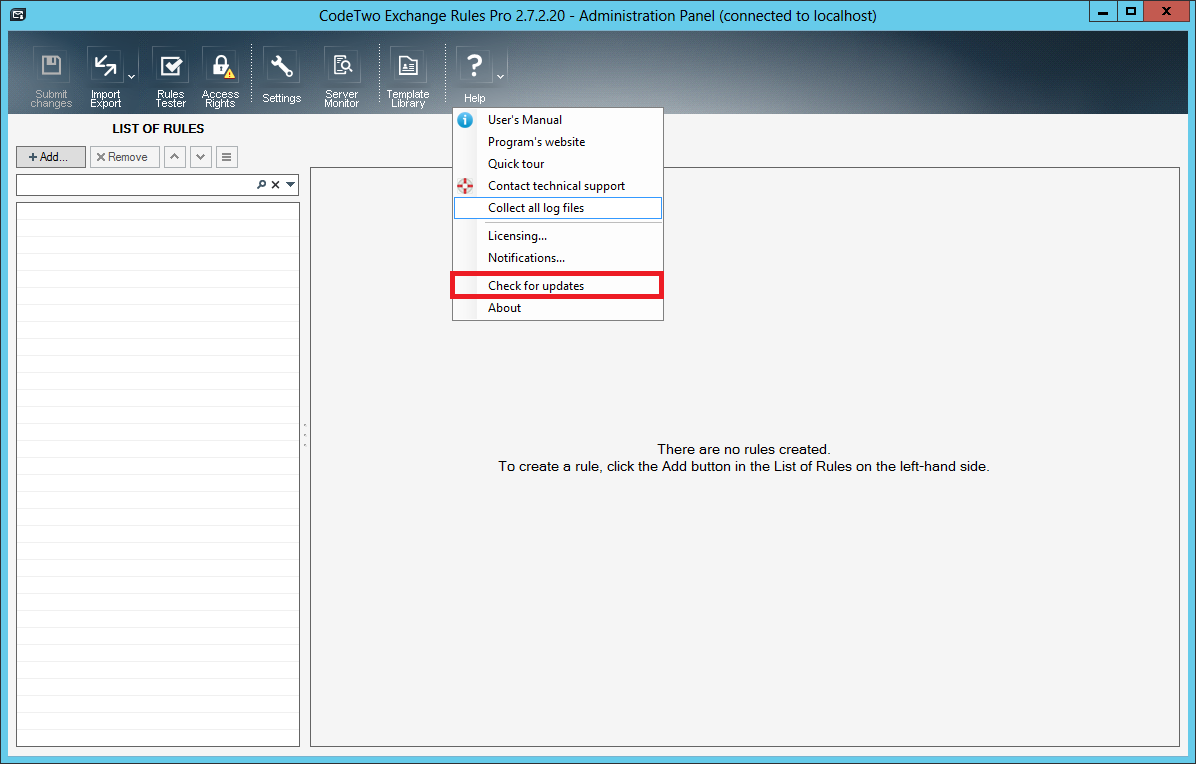Screen dimensions: 1196x764
Task: Choose Collect all log files
Action: click(x=535, y=207)
